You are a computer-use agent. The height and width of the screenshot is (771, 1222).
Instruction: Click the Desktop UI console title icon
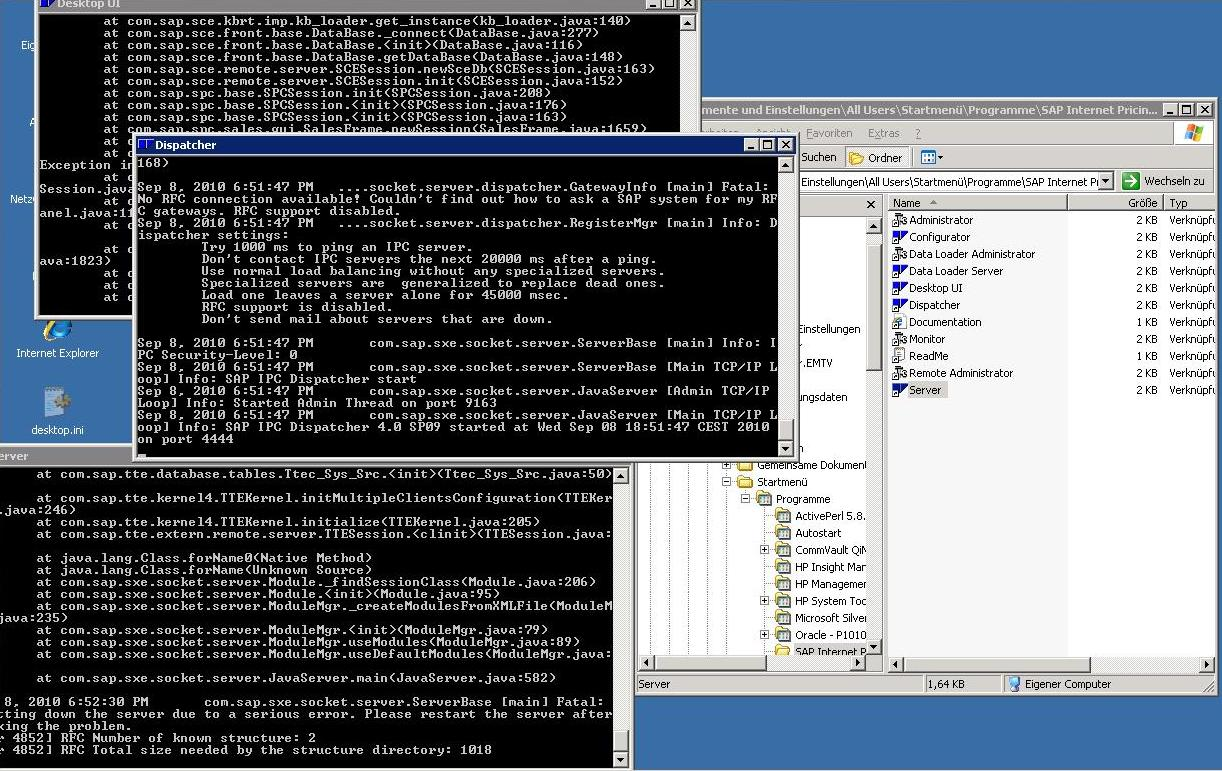(x=46, y=3)
